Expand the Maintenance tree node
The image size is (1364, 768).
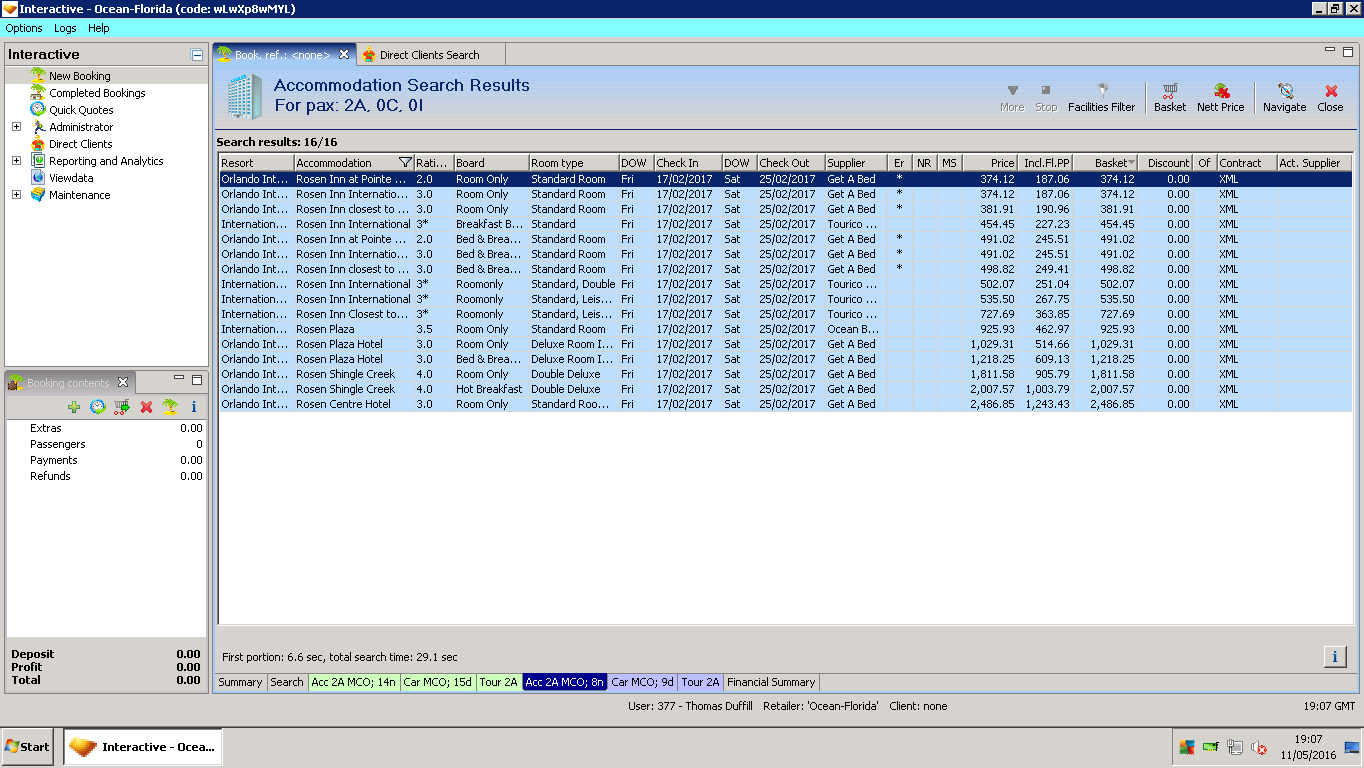(16, 195)
